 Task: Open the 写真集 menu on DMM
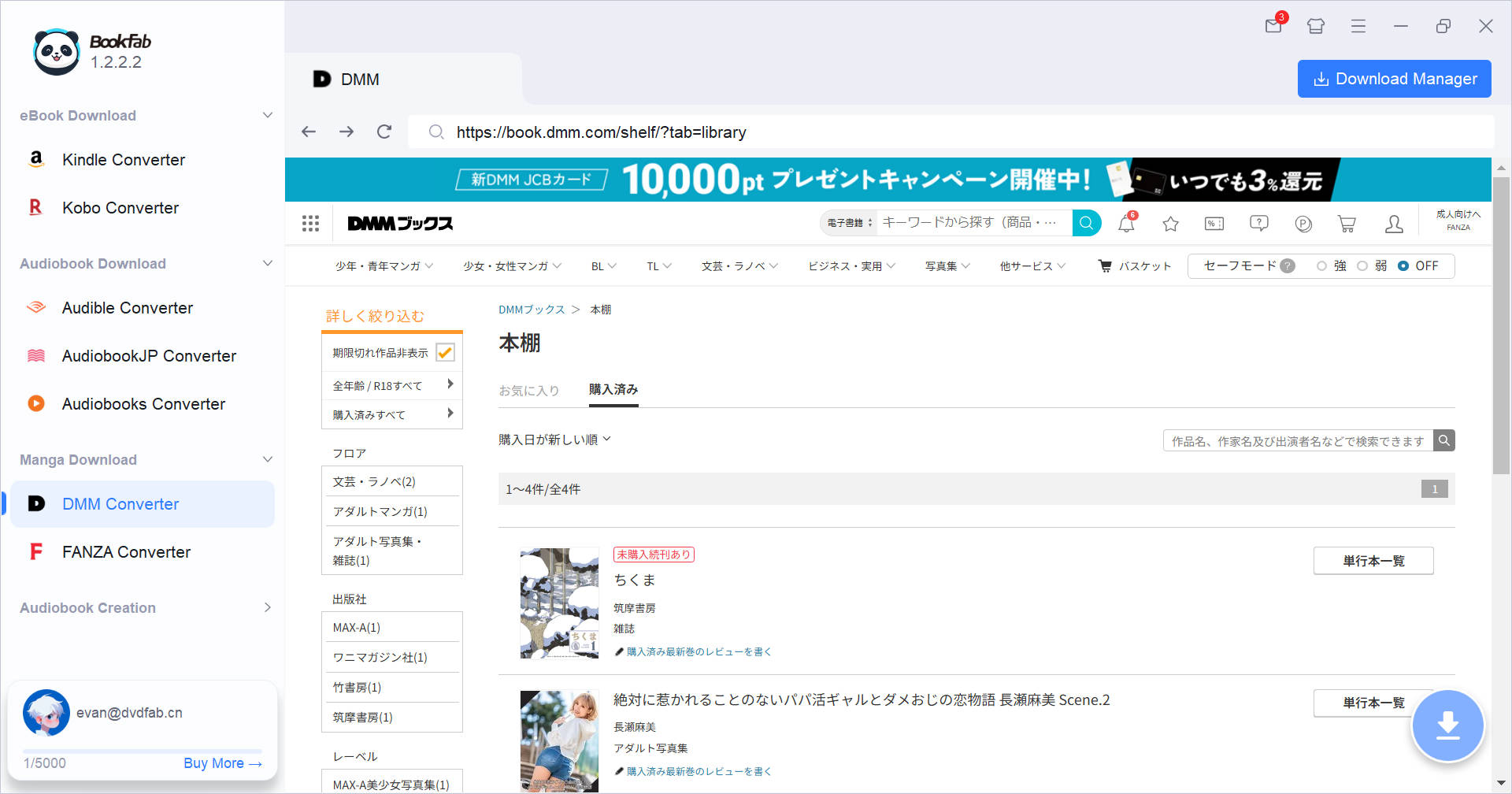point(942,266)
